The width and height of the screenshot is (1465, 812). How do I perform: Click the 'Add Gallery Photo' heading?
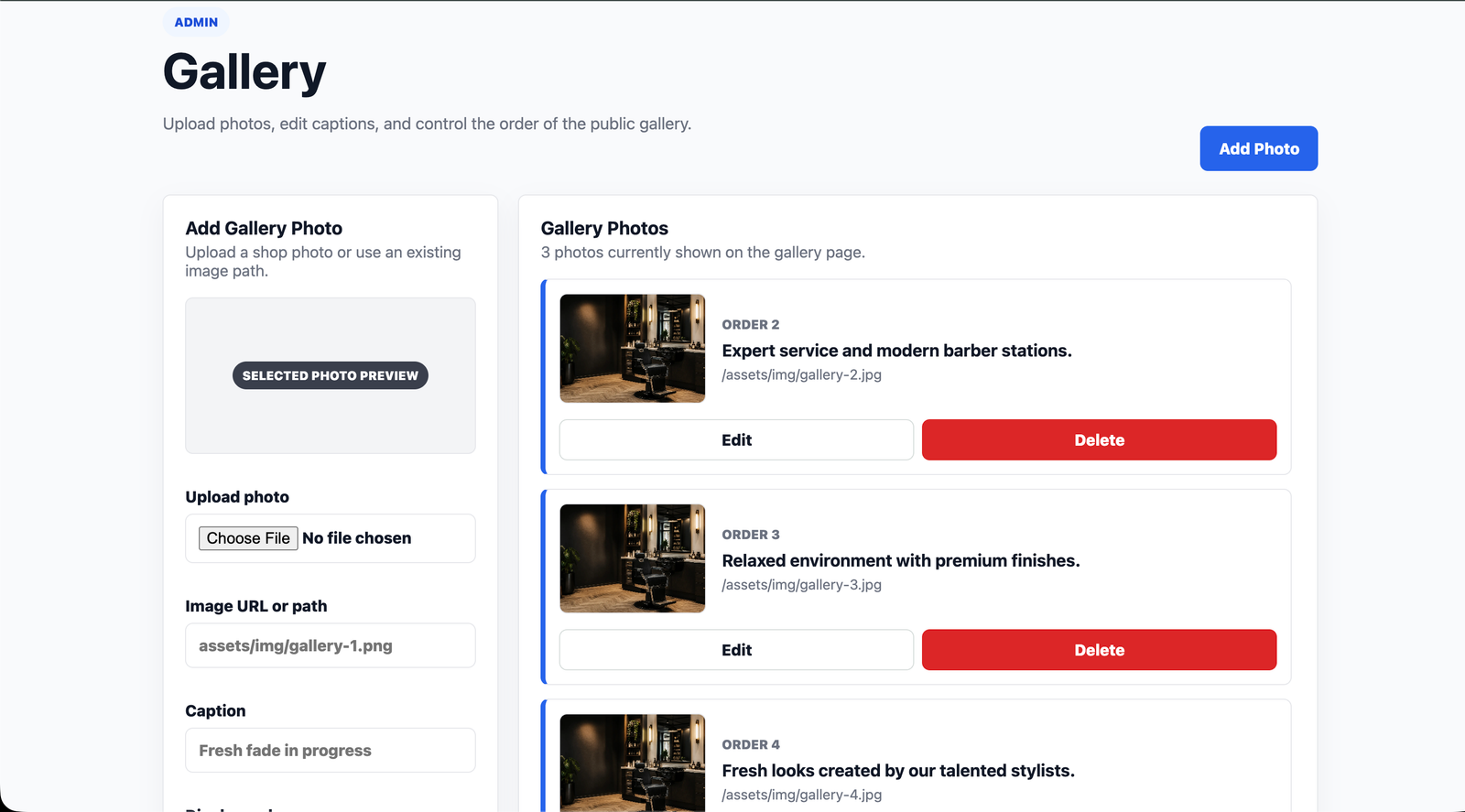click(x=264, y=228)
